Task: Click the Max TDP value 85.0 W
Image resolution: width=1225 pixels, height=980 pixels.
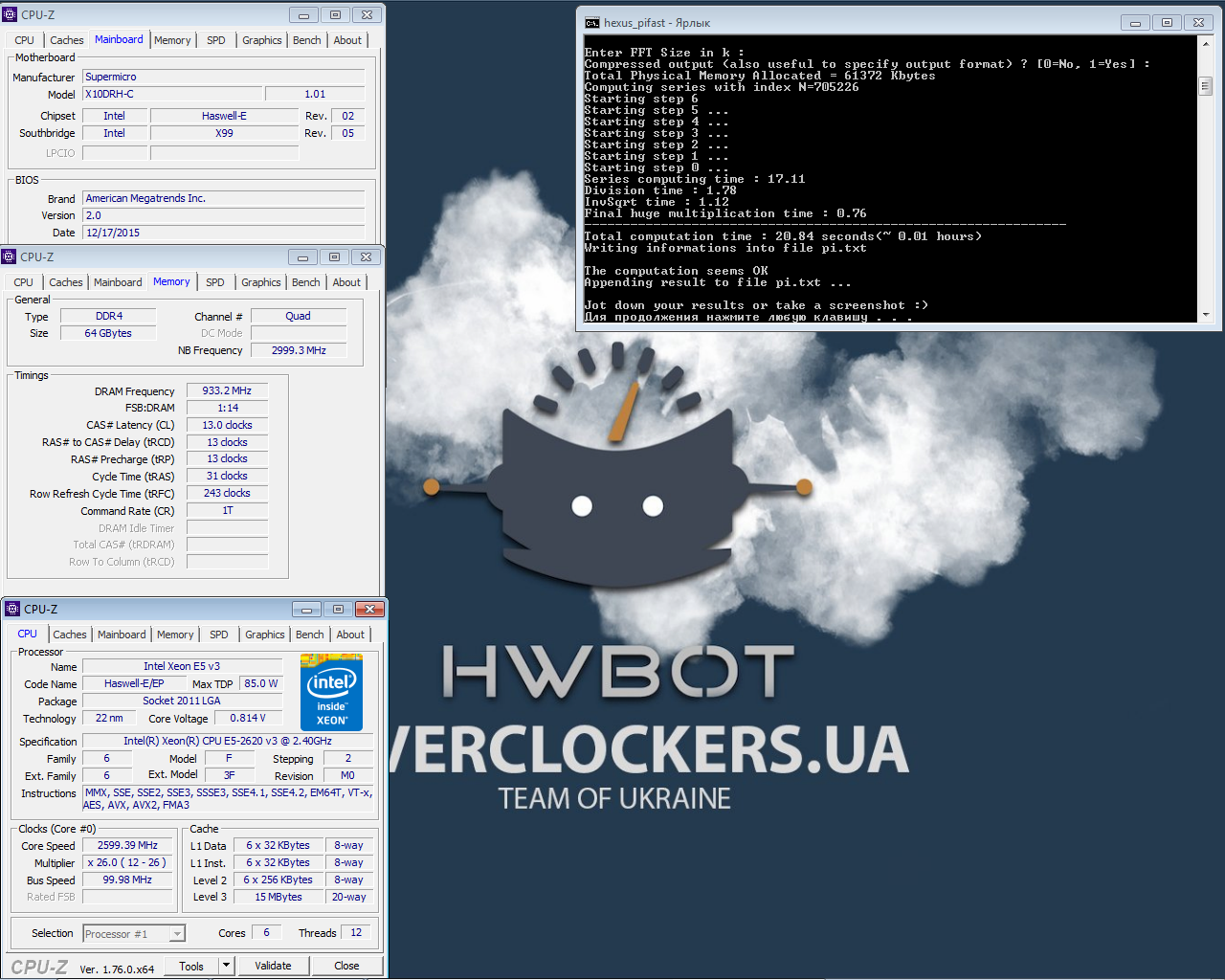Action: (261, 683)
